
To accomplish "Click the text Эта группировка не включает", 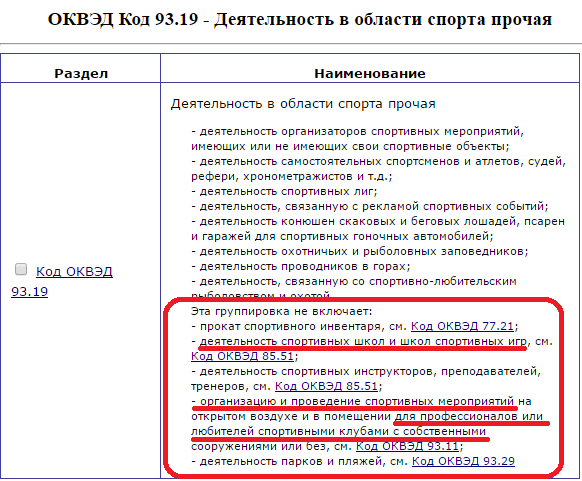I will 281,311.
